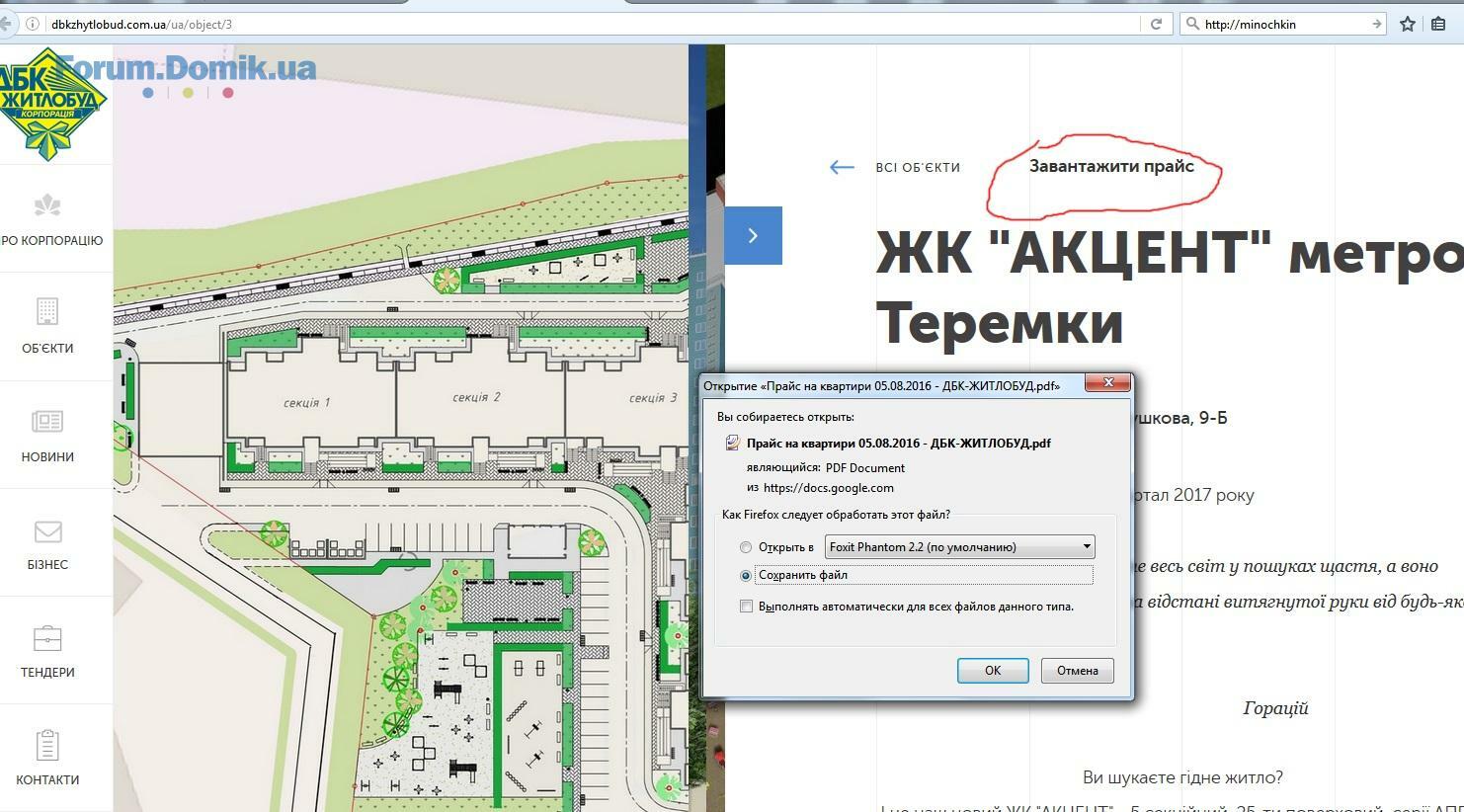1464x812 pixels.
Task: Click the search field with minochkin text
Action: point(1284,24)
